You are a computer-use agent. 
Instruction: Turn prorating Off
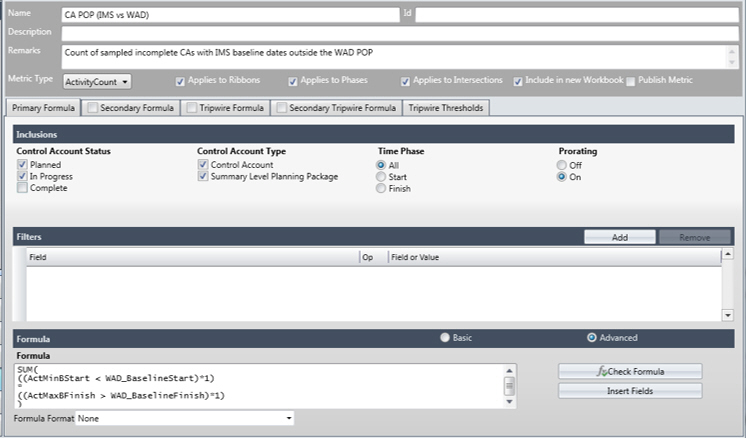(x=563, y=165)
